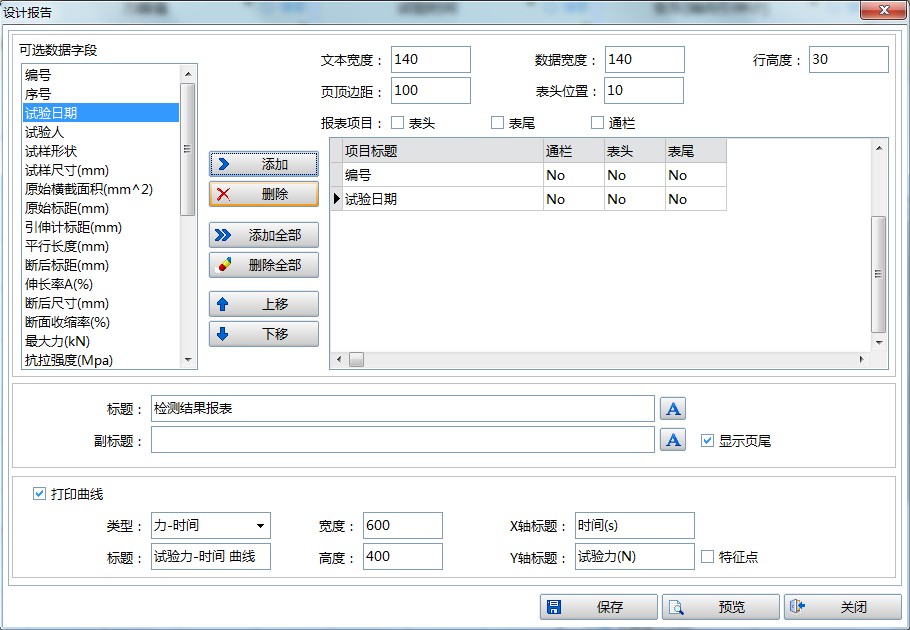Viewport: 910px width, 630px height.
Task: Click the 标题 input showing 检测结果报表
Action: (x=400, y=407)
